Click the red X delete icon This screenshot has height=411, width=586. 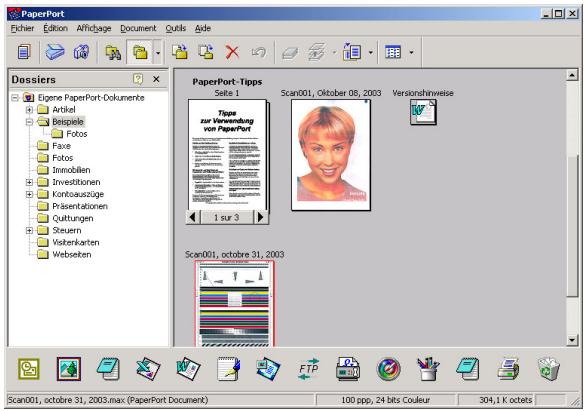tap(232, 52)
